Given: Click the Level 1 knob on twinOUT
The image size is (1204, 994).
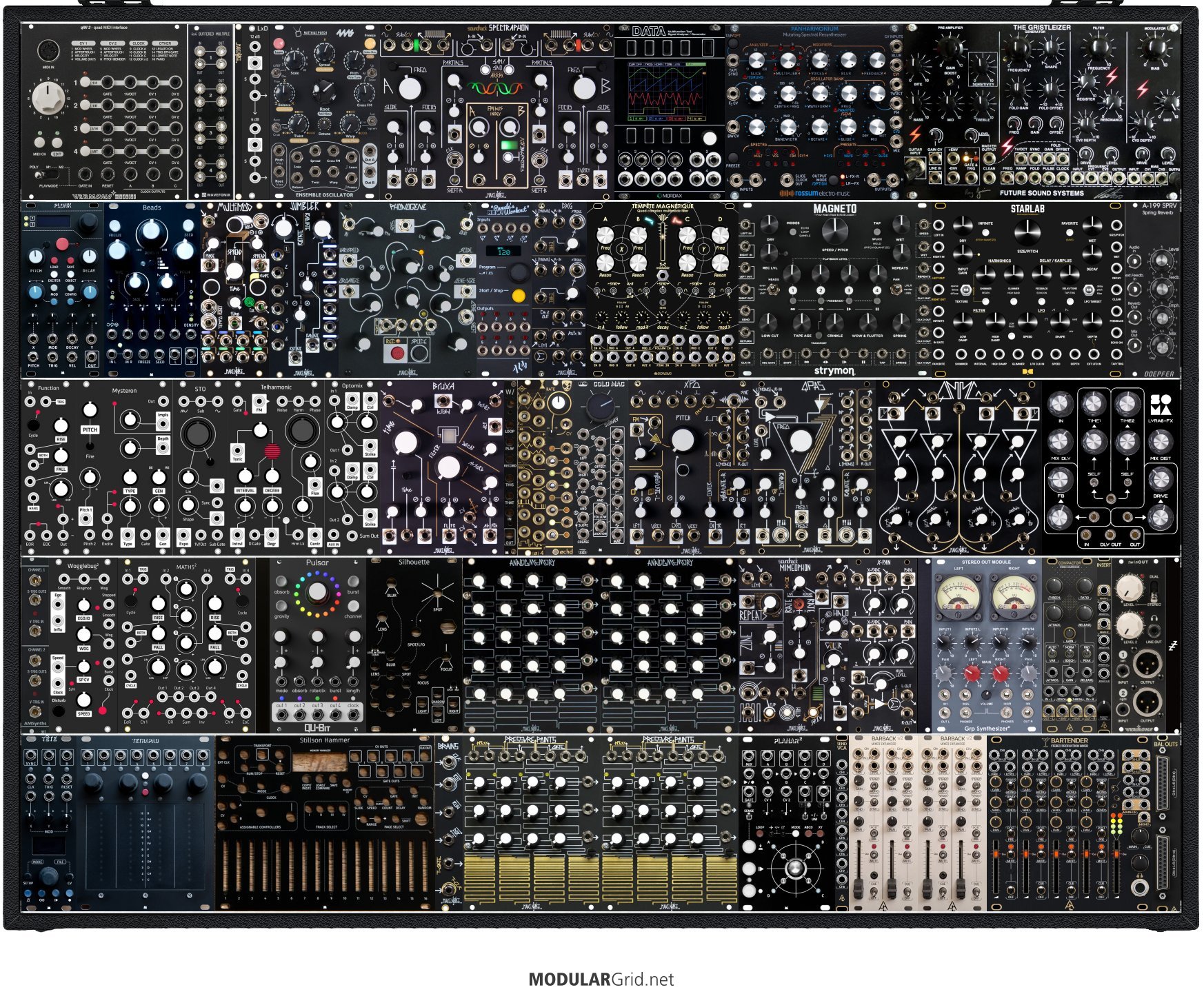Looking at the screenshot, I should pos(1130,587).
